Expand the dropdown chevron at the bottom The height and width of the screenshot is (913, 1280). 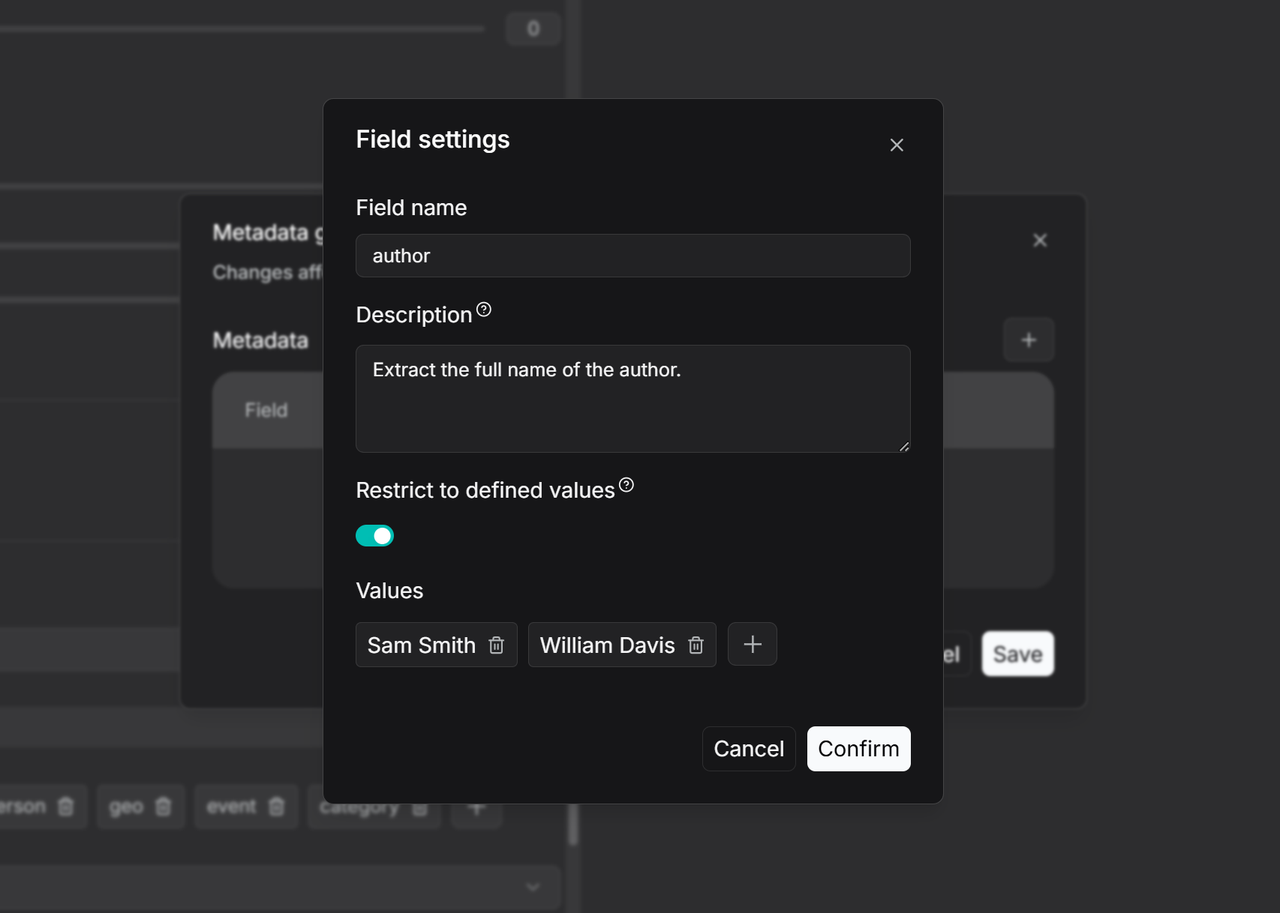(533, 887)
